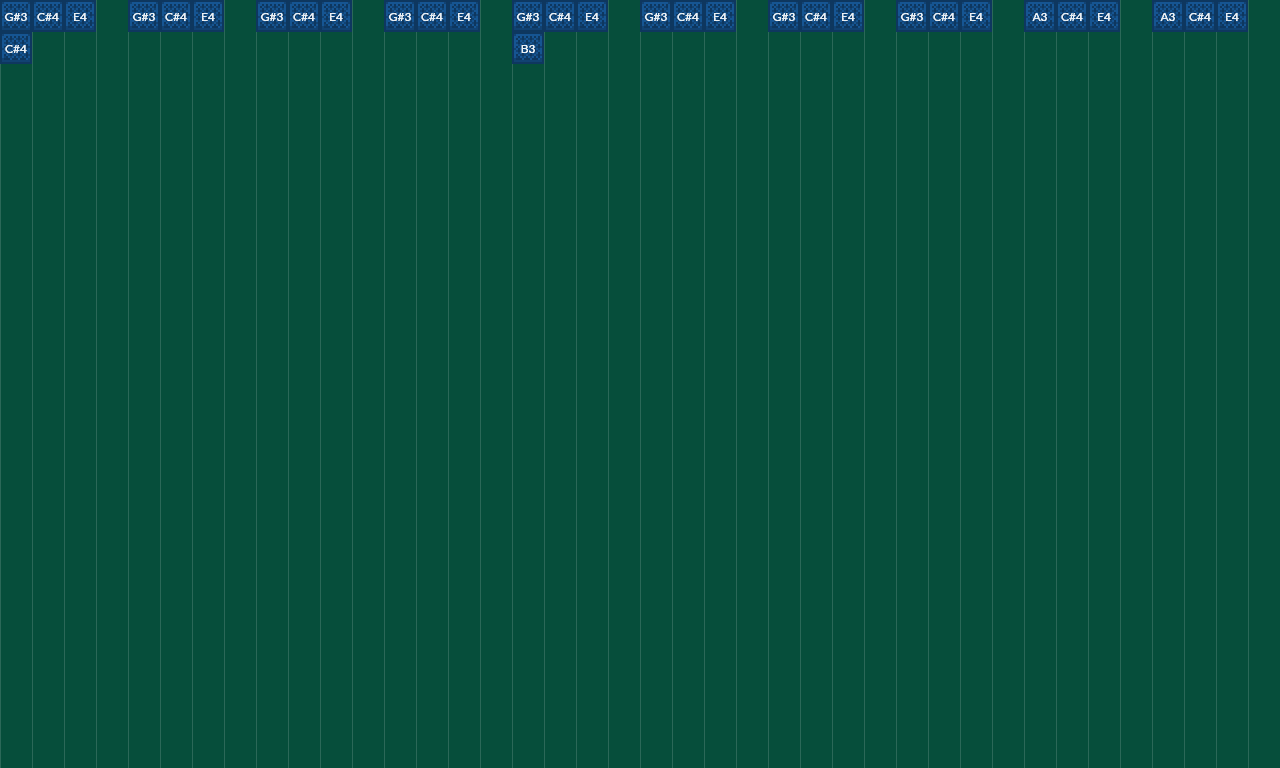Select the third G#3 note in top row
Image resolution: width=1280 pixels, height=768 pixels.
(x=272, y=16)
